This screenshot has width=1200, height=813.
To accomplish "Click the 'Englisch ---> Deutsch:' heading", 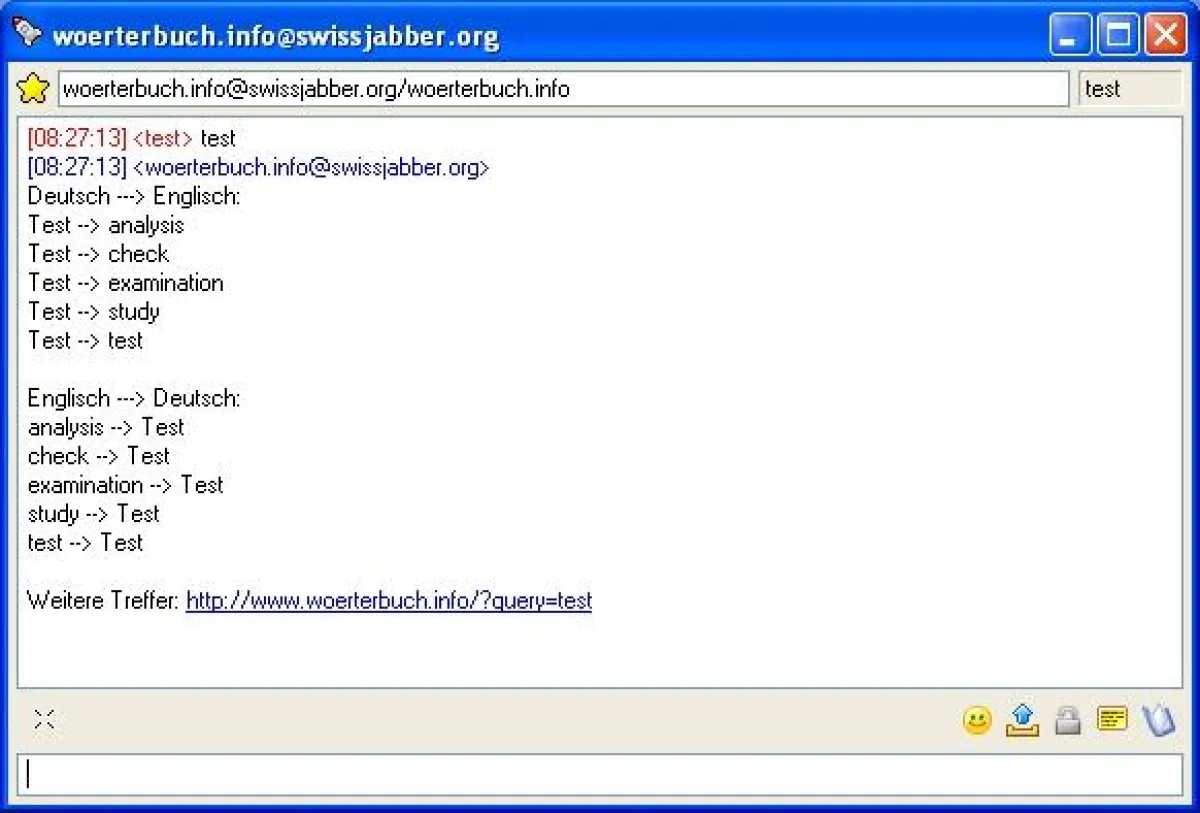I will coord(134,398).
